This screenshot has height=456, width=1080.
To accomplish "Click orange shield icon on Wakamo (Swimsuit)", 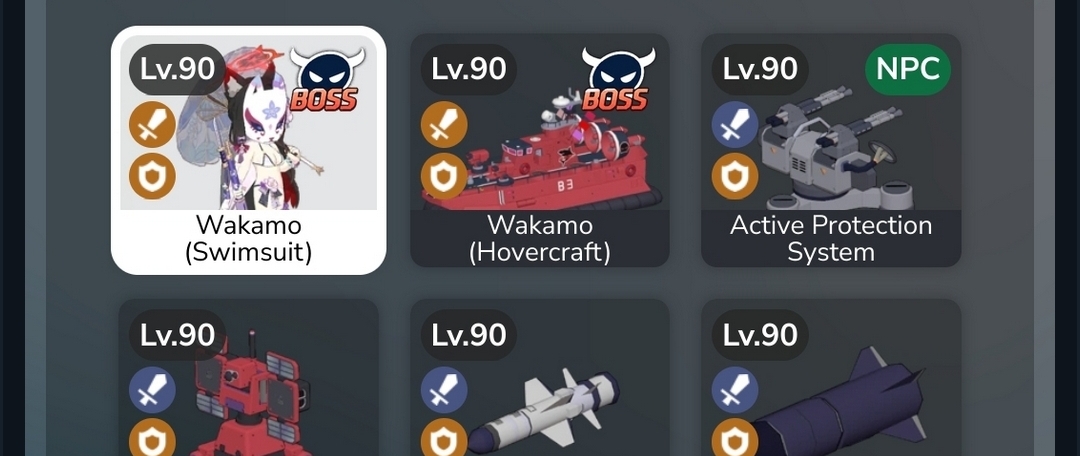I will [152, 176].
